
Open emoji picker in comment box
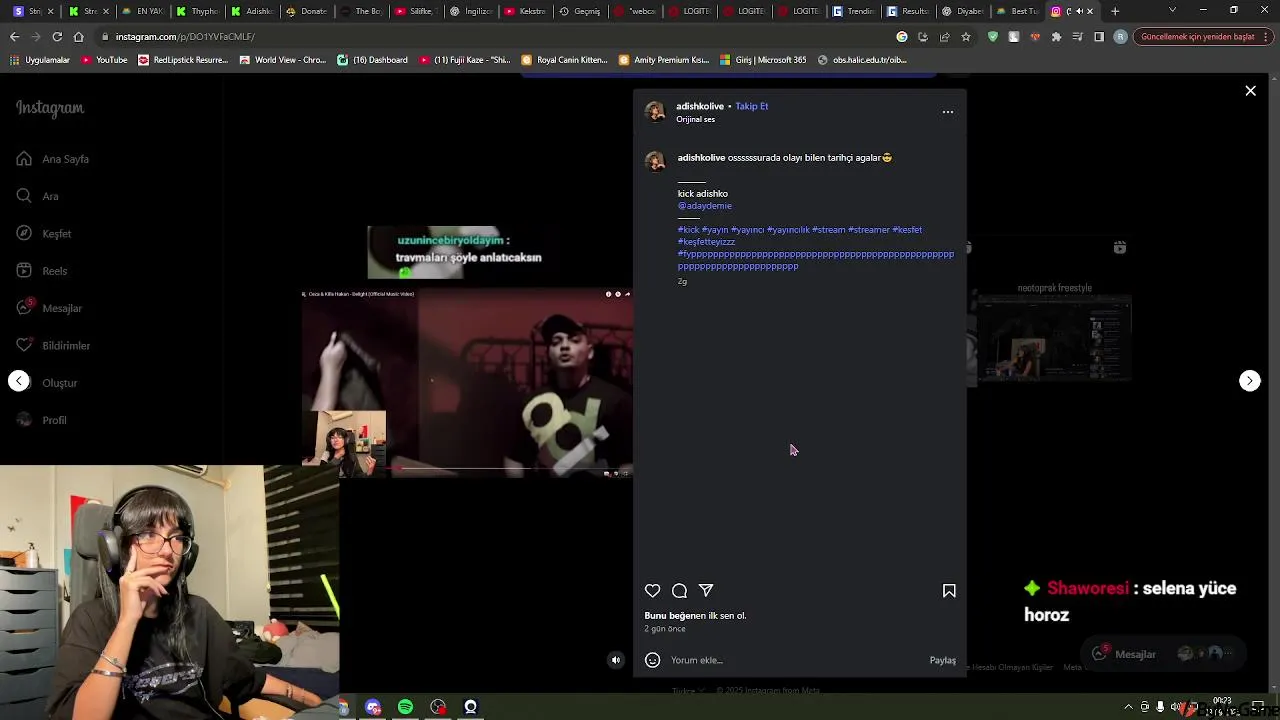[x=652, y=660]
